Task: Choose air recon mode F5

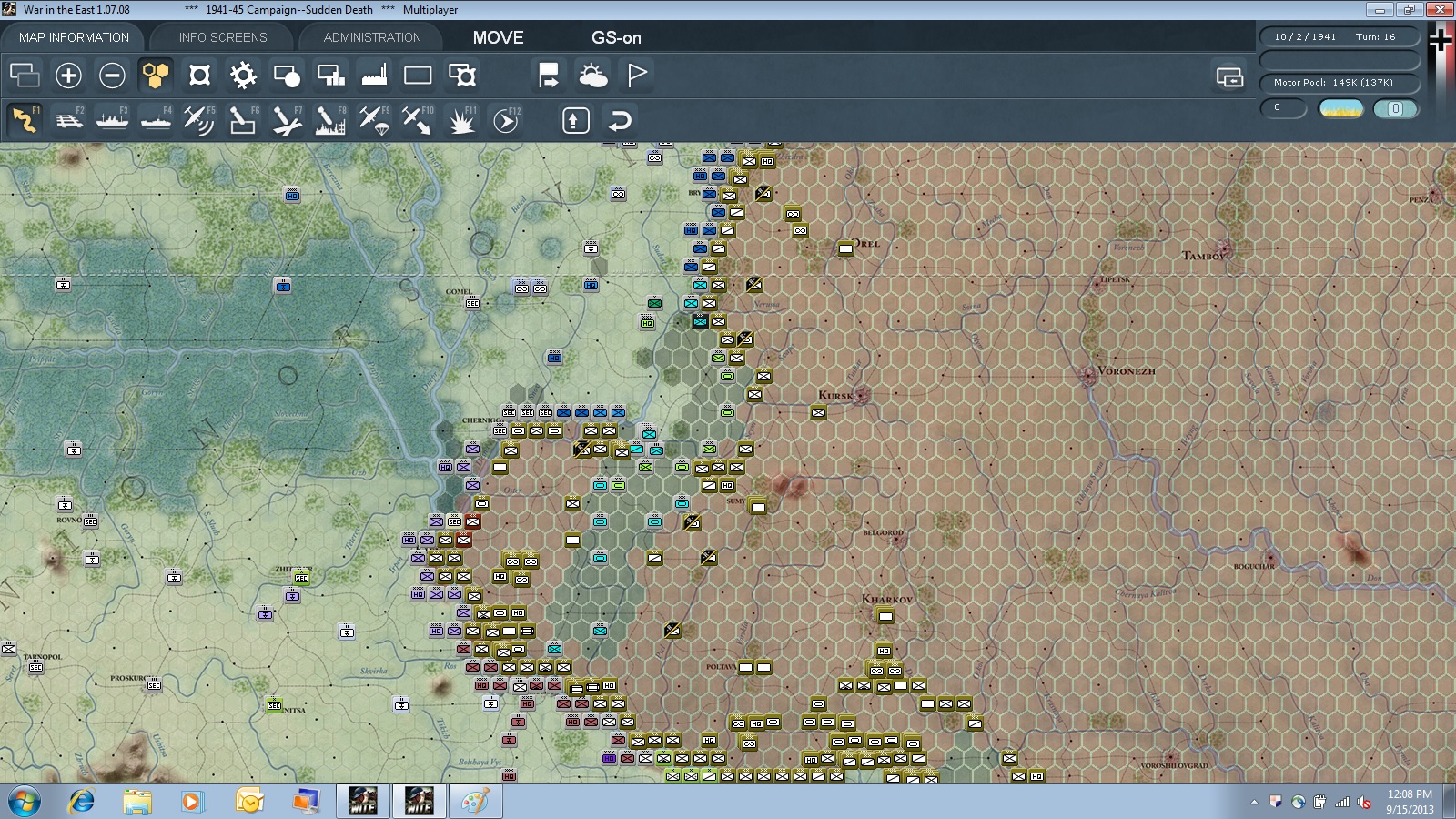Action: [x=199, y=120]
